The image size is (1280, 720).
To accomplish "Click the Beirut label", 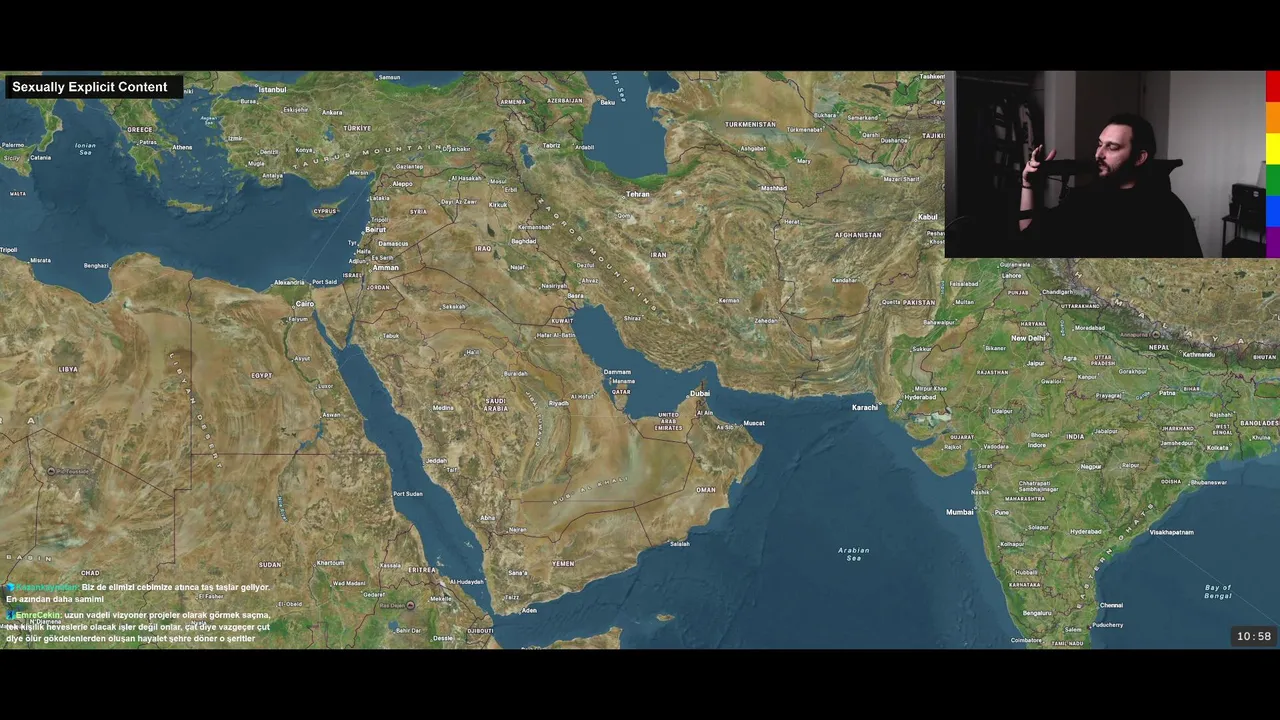I will point(375,229).
